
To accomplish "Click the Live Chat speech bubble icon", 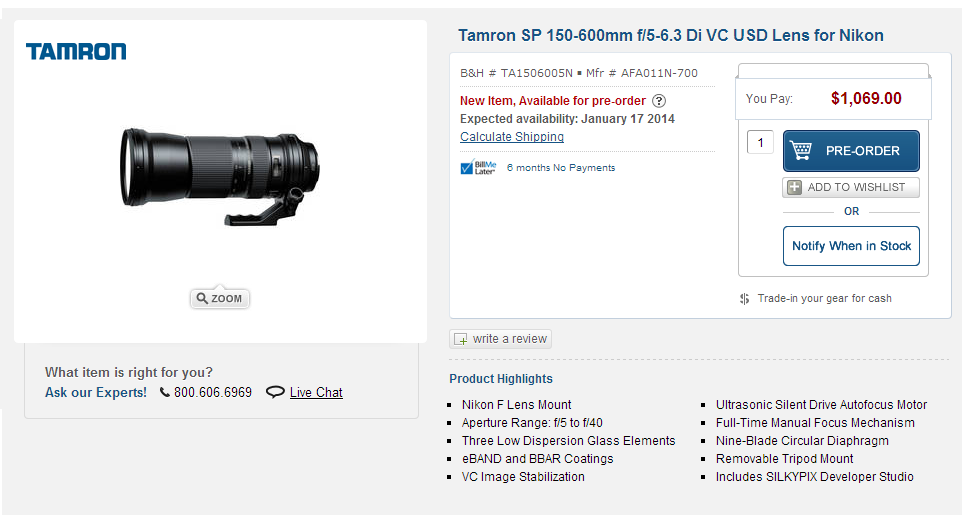I will 275,392.
